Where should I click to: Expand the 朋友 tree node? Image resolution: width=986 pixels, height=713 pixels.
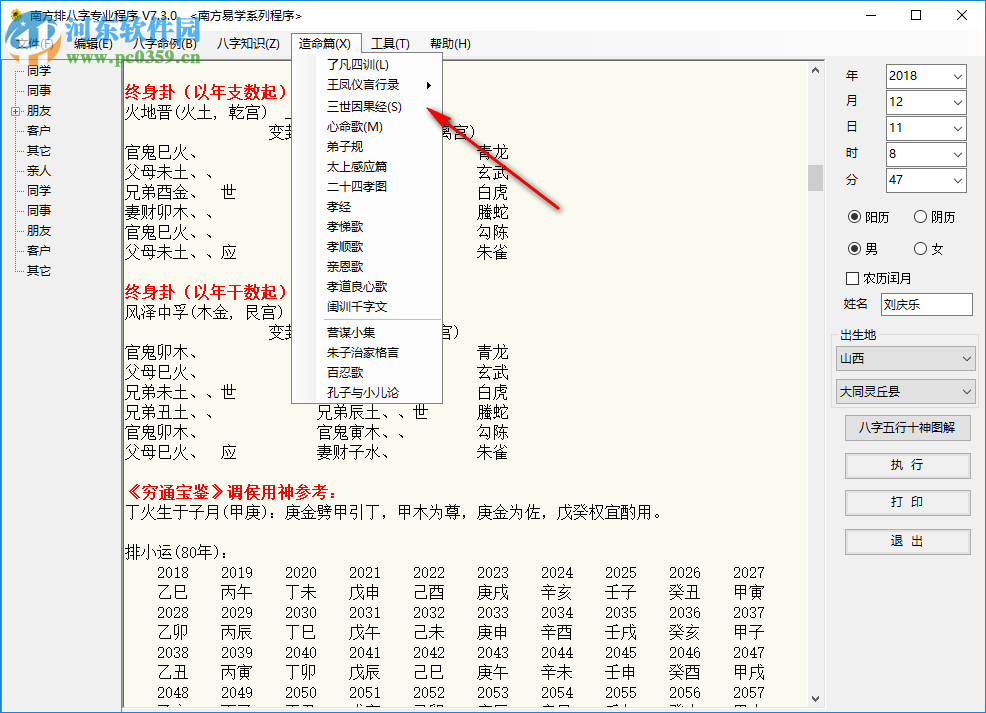click(x=17, y=110)
